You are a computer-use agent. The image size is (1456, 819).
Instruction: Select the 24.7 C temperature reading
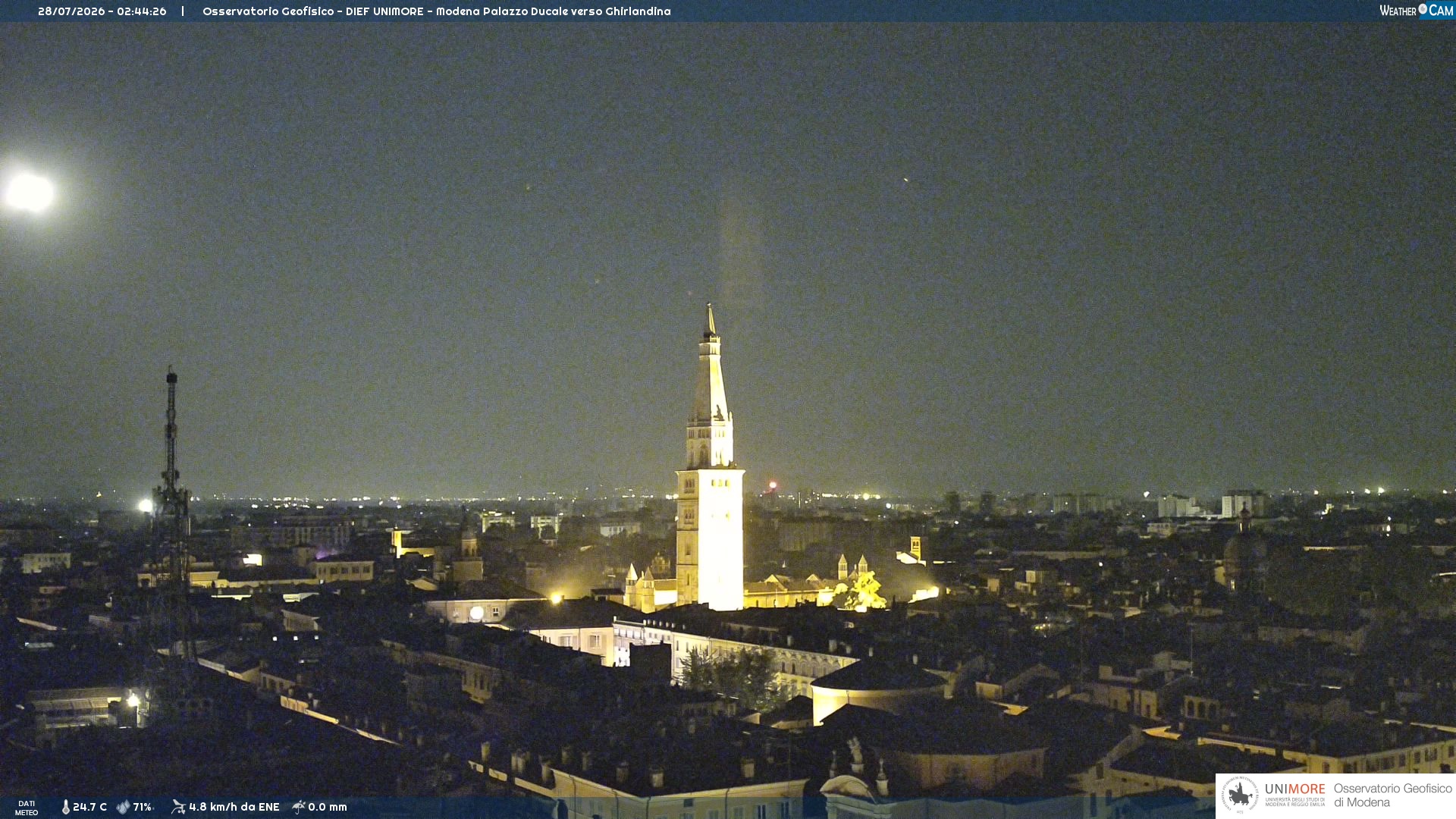click(89, 807)
